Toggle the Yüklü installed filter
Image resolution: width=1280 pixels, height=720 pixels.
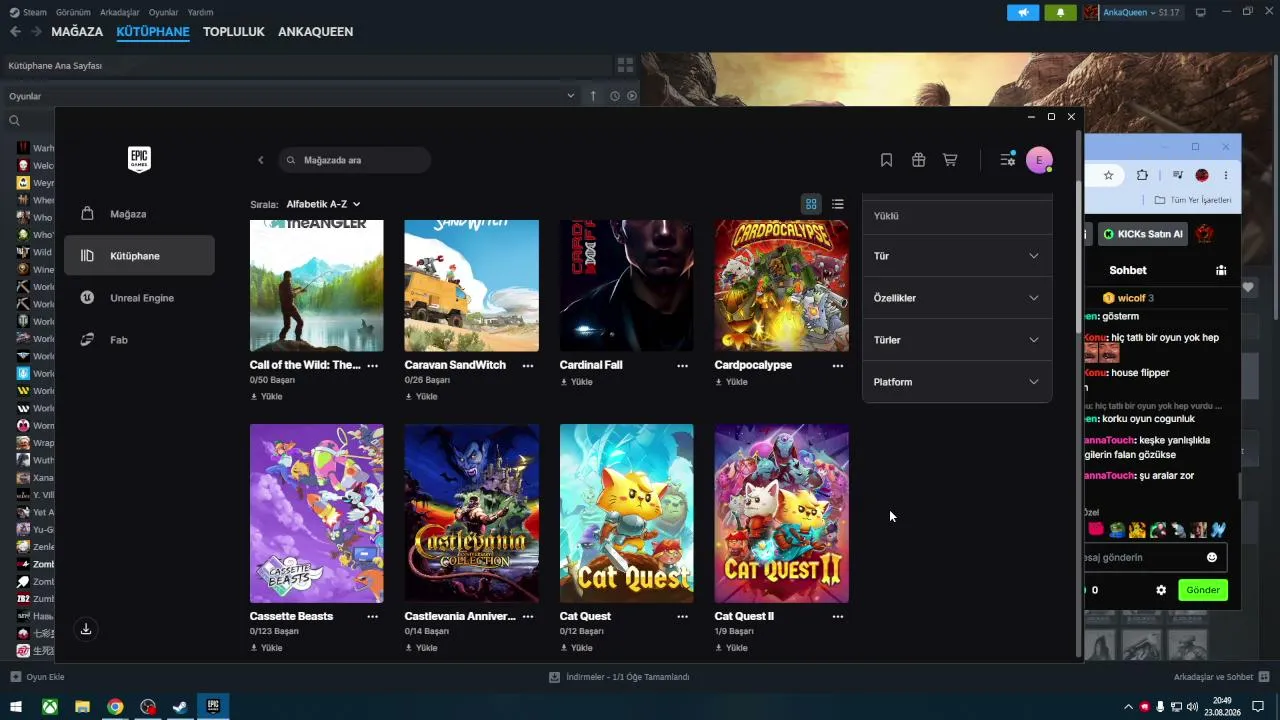[957, 216]
